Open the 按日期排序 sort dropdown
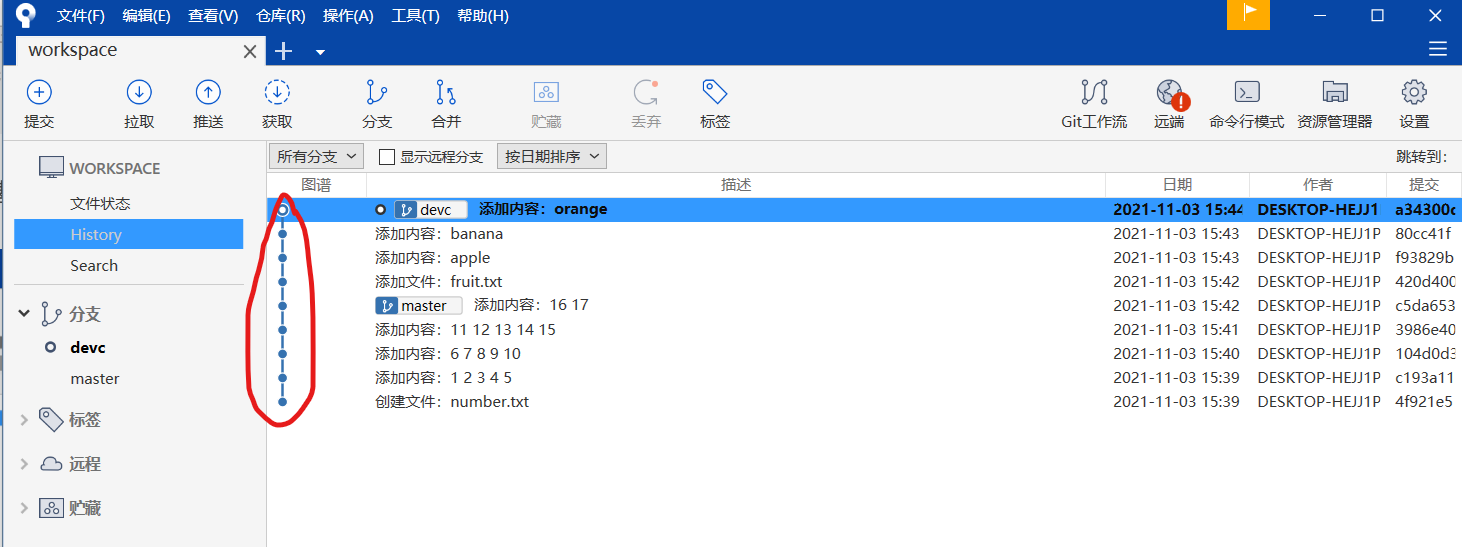This screenshot has width=1462, height=547. (x=552, y=157)
